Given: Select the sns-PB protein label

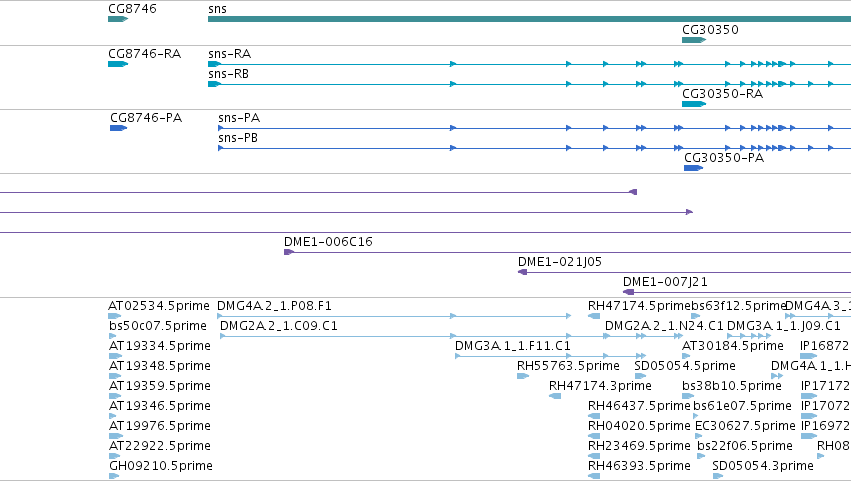Looking at the screenshot, I should (238, 138).
